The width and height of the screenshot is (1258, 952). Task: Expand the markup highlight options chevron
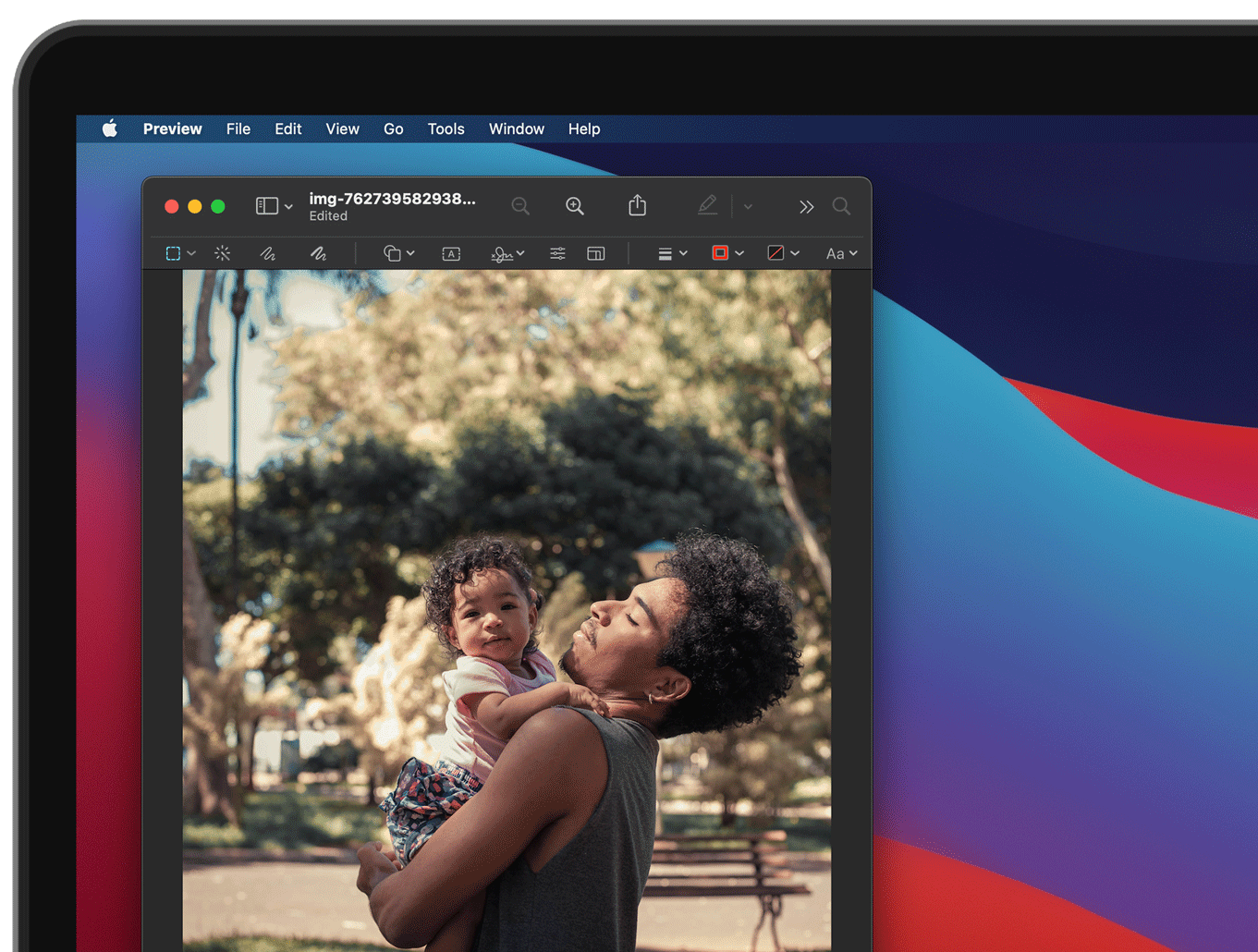point(748,207)
